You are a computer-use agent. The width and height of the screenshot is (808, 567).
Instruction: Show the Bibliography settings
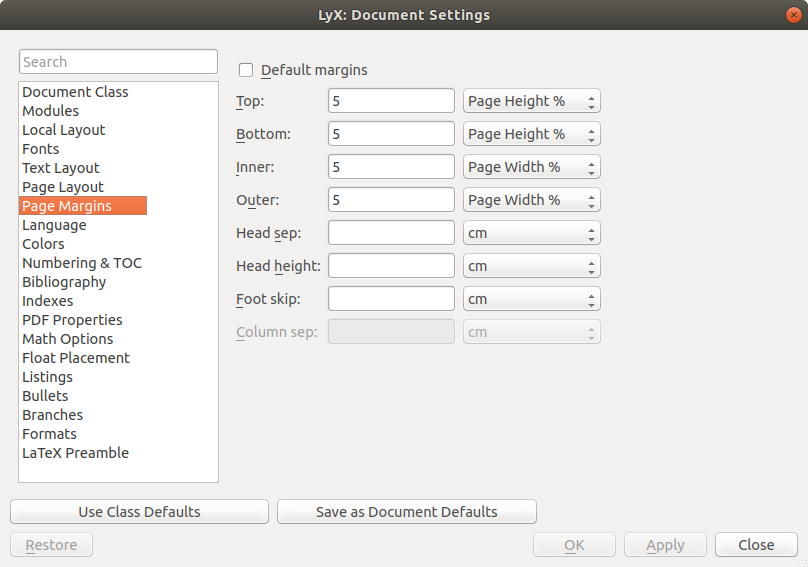(64, 282)
